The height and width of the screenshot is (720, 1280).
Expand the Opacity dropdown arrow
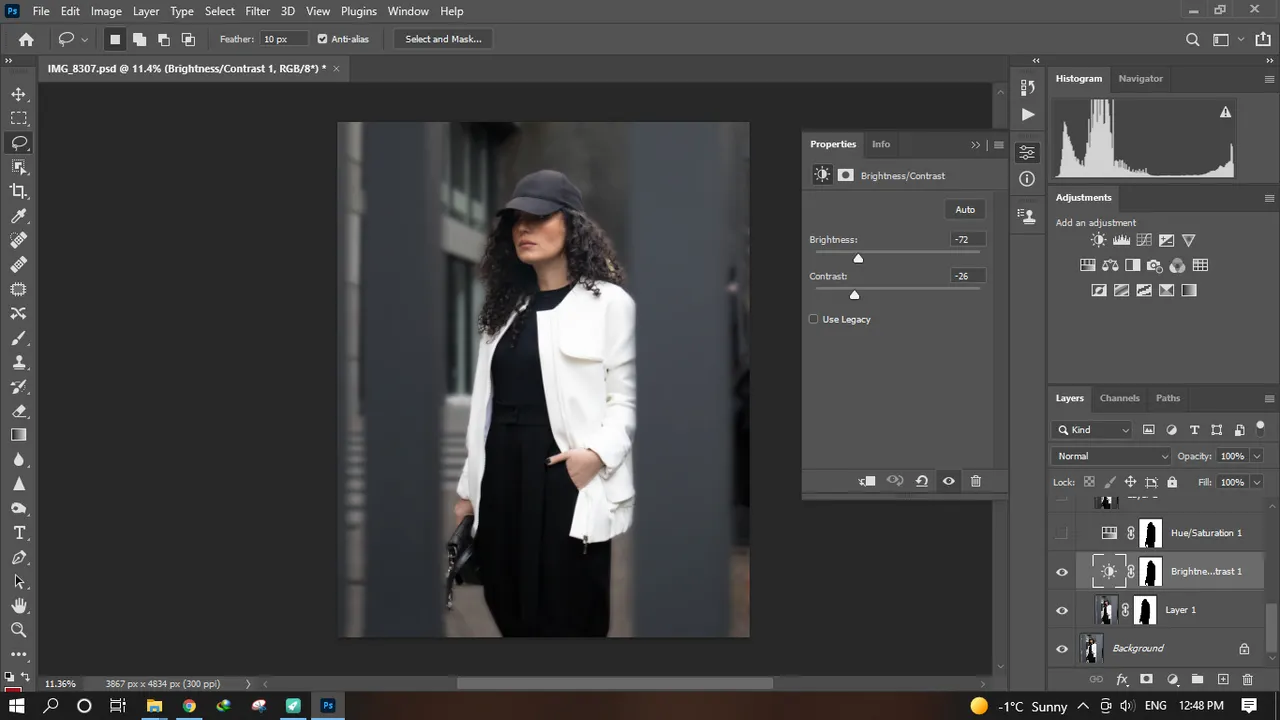[1257, 456]
